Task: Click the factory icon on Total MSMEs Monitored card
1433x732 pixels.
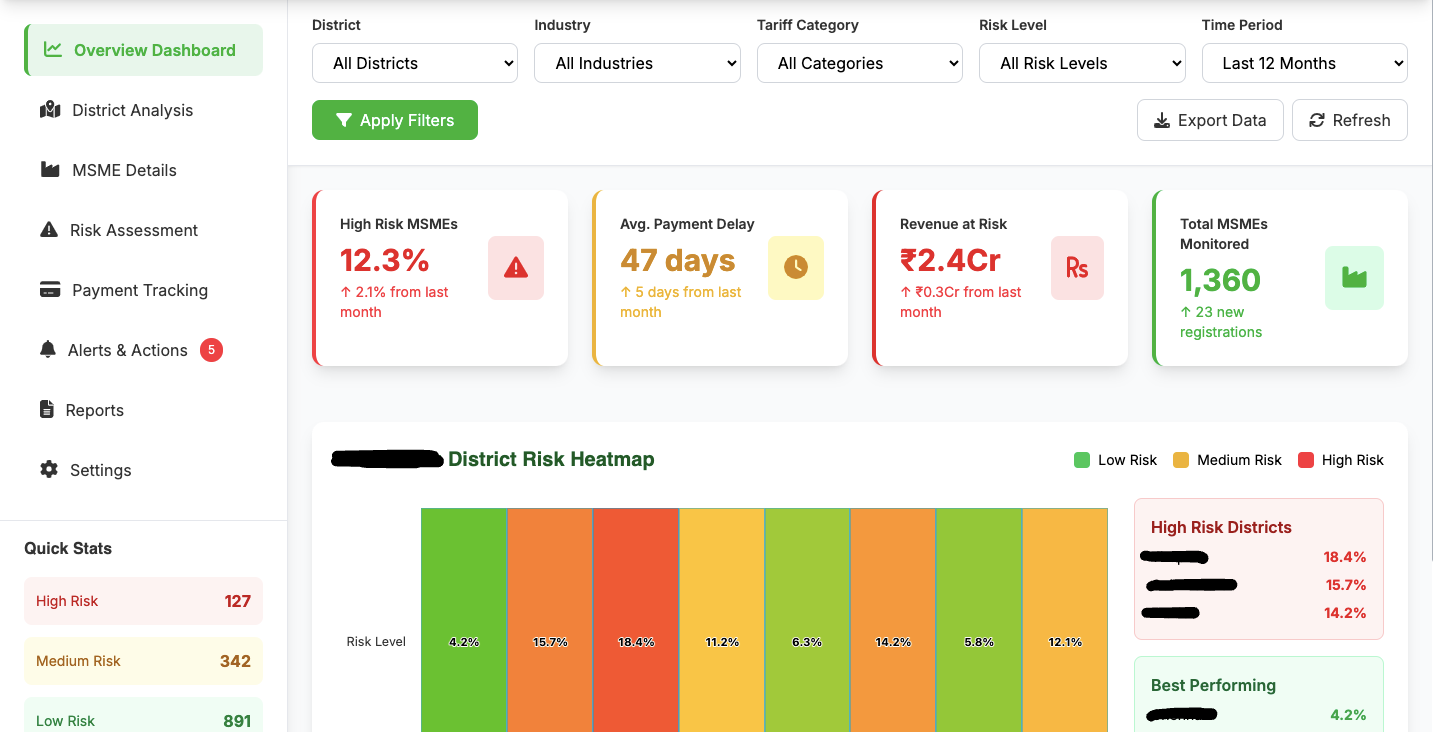Action: pyautogui.click(x=1354, y=278)
